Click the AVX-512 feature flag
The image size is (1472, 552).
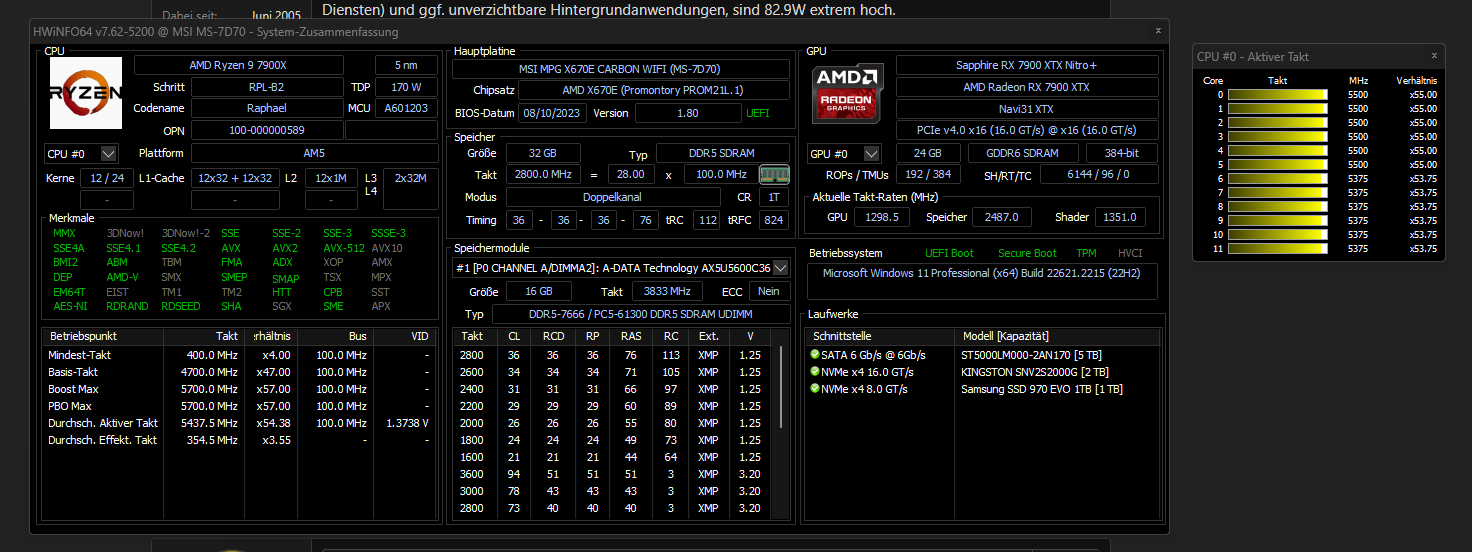tap(343, 248)
